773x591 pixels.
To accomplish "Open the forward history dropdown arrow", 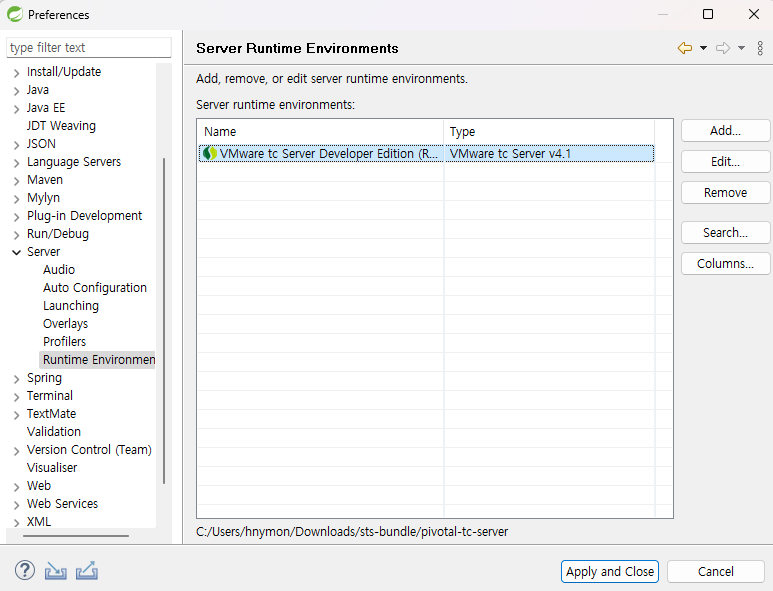I will (741, 48).
